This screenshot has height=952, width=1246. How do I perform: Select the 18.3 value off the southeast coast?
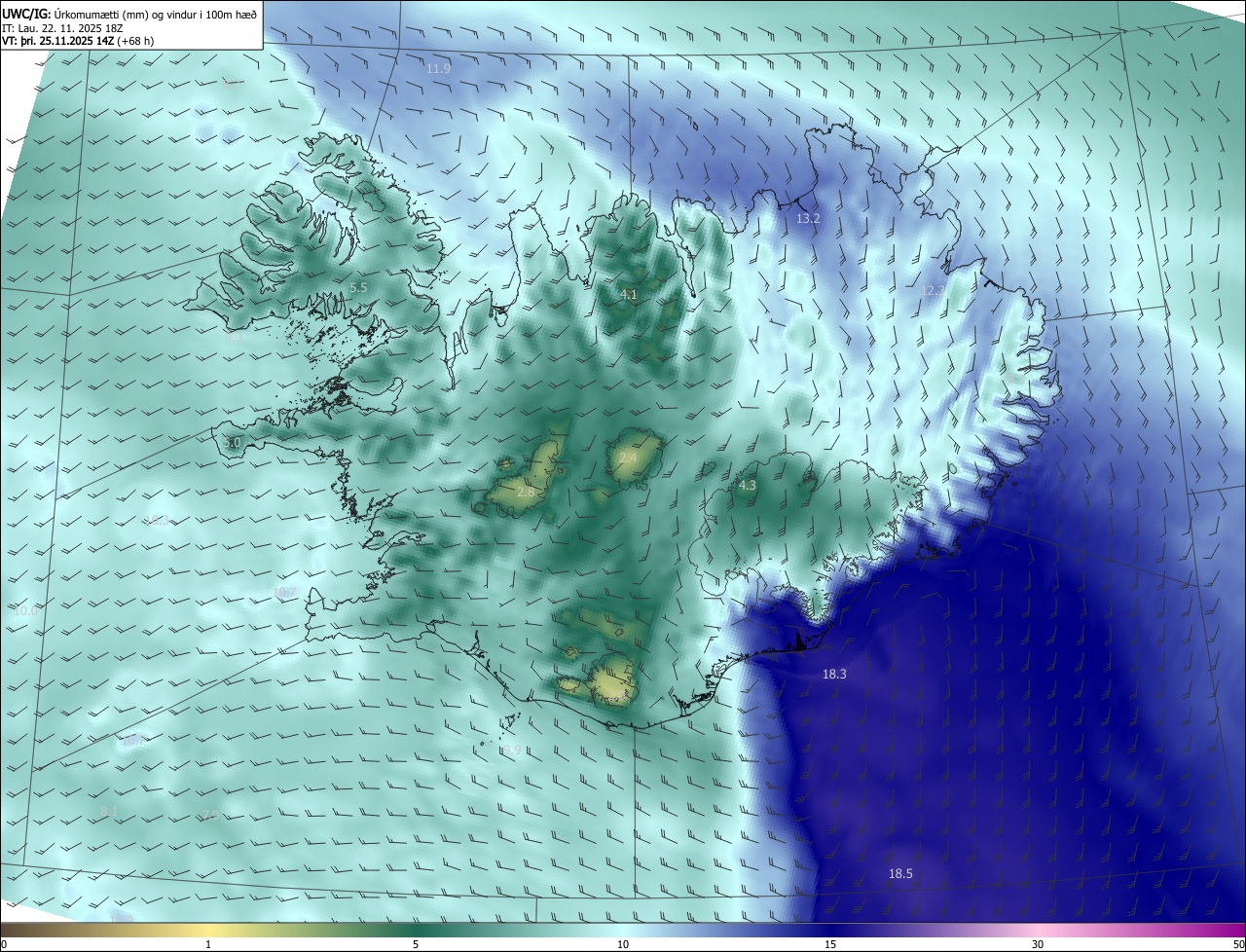(834, 674)
